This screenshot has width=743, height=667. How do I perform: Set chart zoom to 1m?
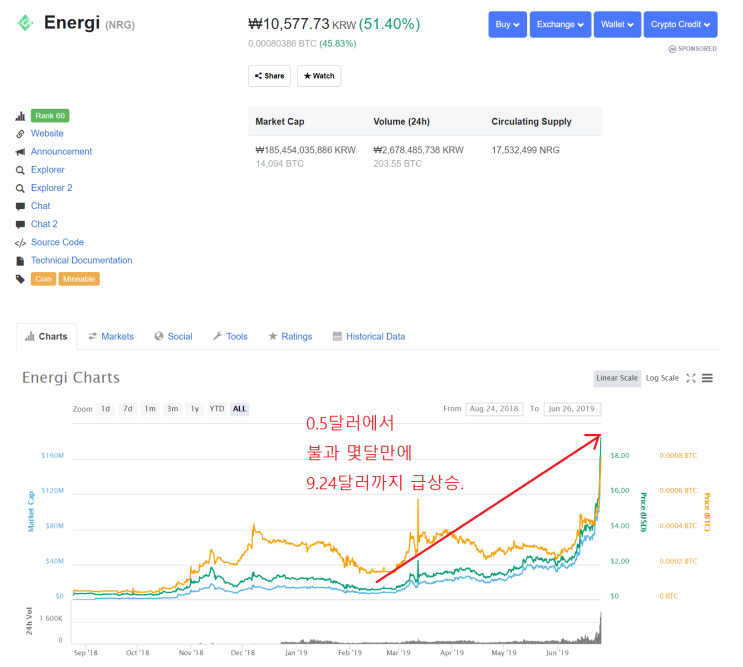click(x=150, y=409)
